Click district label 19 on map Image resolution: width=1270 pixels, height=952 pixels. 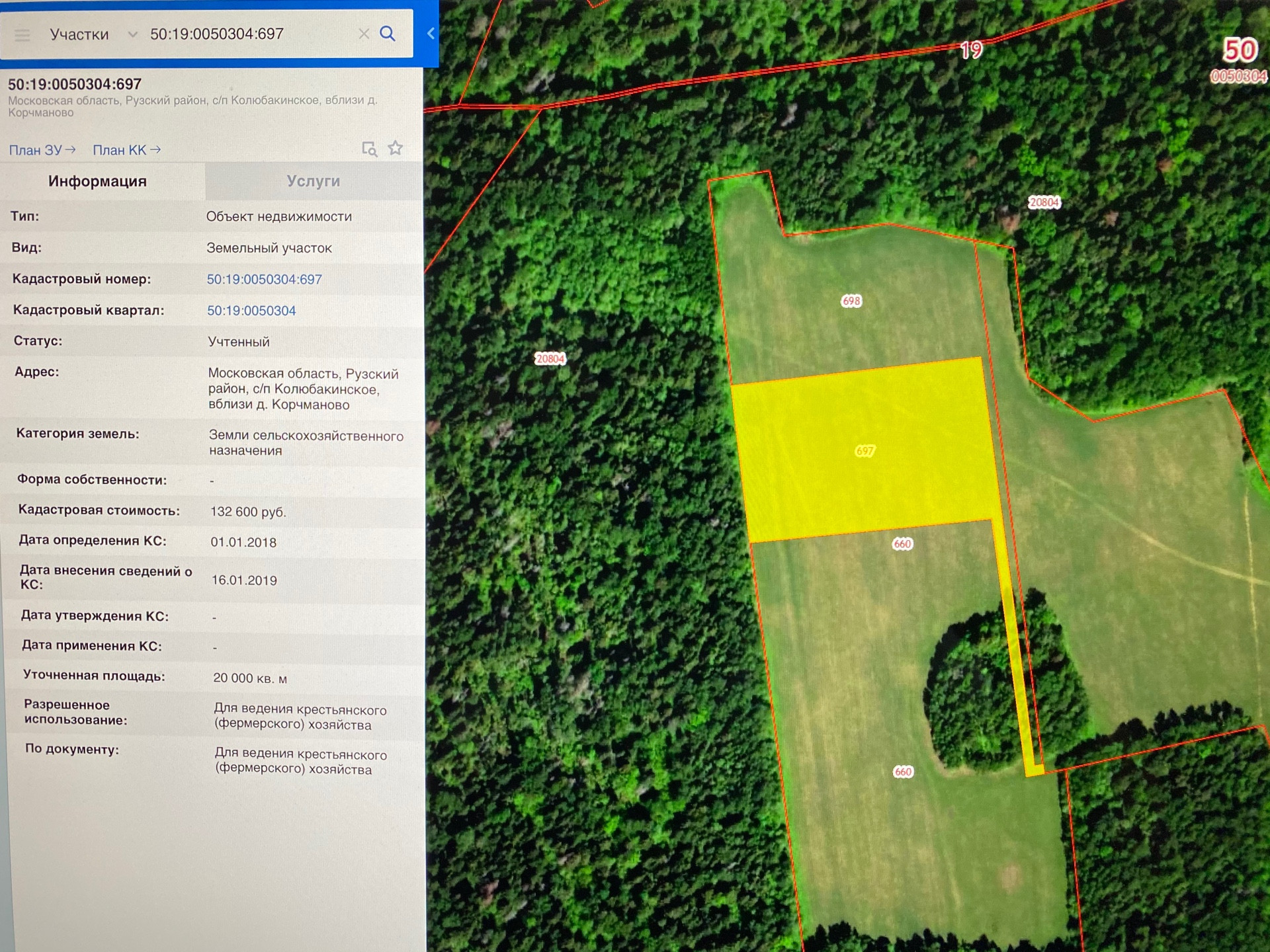pyautogui.click(x=971, y=50)
